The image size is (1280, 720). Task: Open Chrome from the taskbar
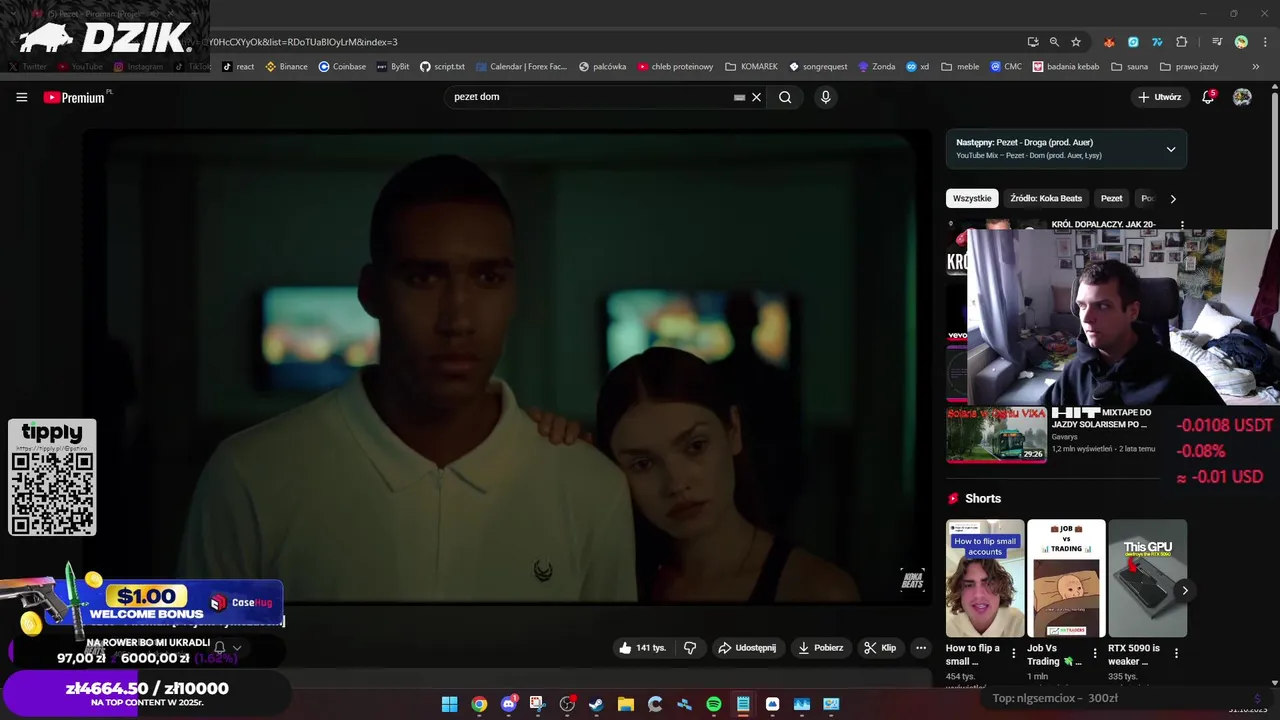[479, 704]
